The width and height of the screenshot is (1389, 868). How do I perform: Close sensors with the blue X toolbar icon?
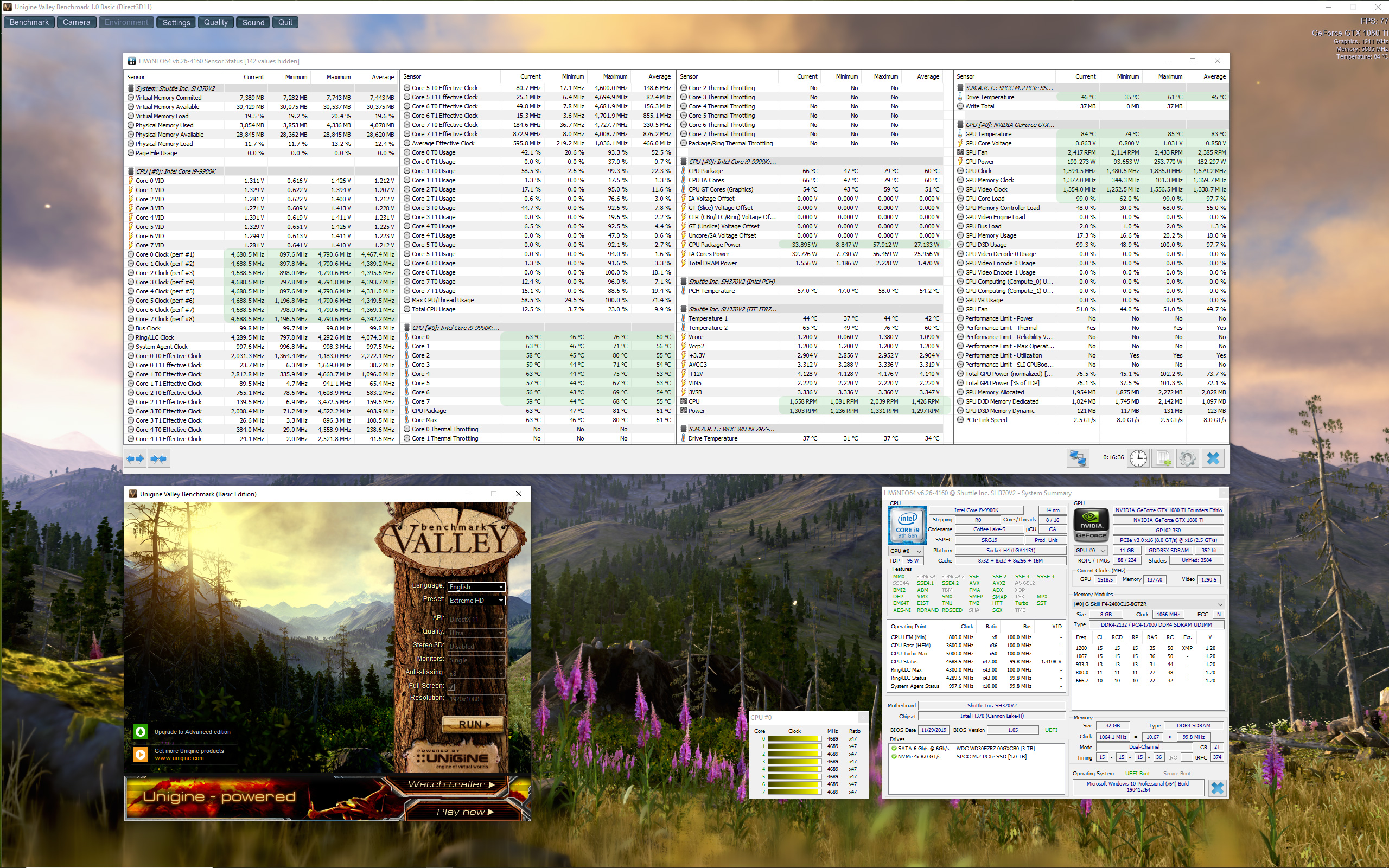pyautogui.click(x=1213, y=458)
